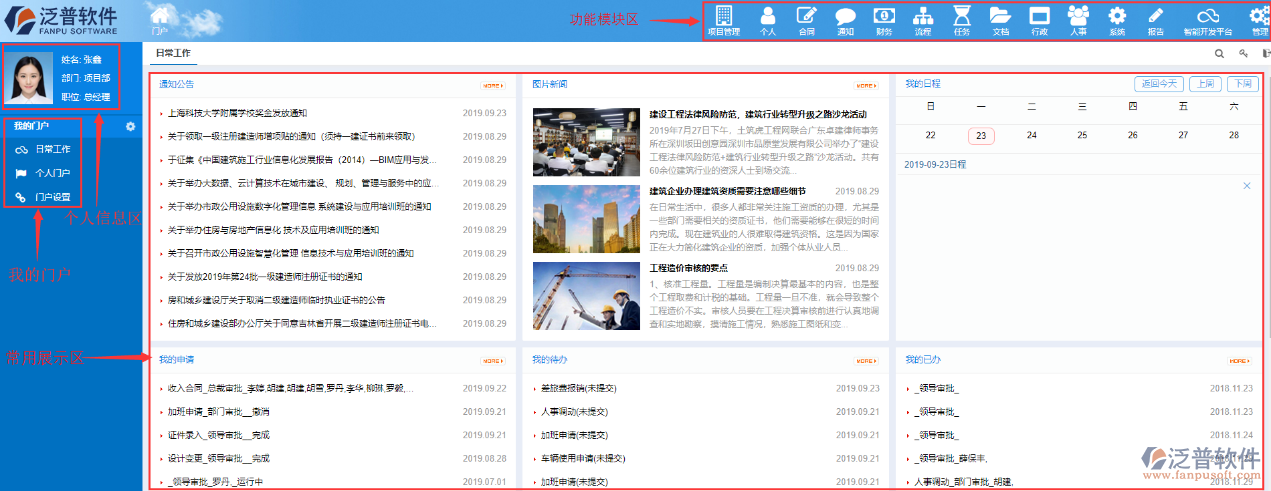The image size is (1271, 491).
Task: Open the 智能开发平台 cloud icon
Action: [1207, 21]
